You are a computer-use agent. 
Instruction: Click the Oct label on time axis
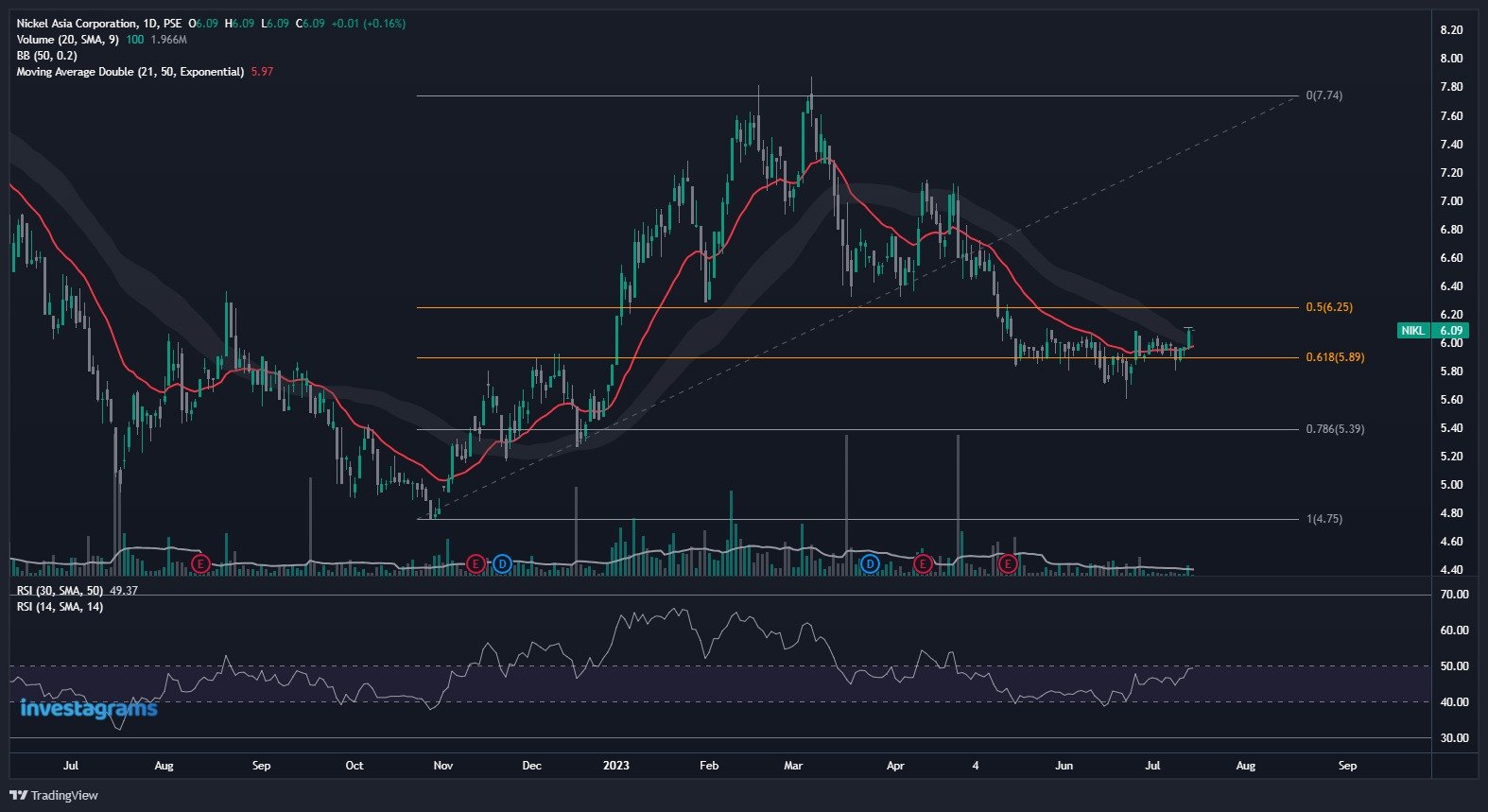click(x=355, y=766)
